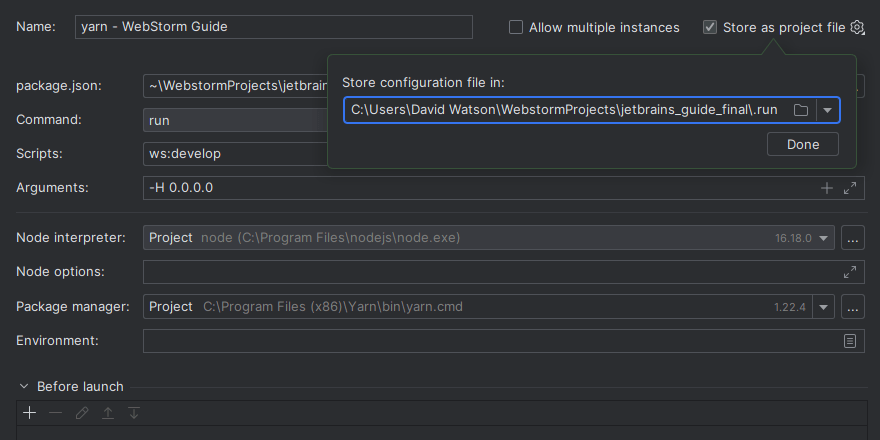
Task: Open settings gear beside Store as project file
Action: pyautogui.click(x=857, y=27)
